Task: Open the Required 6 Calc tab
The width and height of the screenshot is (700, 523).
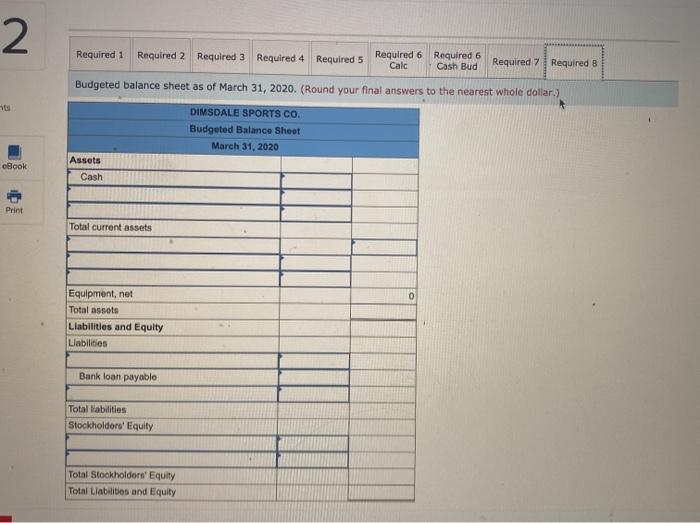Action: tap(398, 60)
